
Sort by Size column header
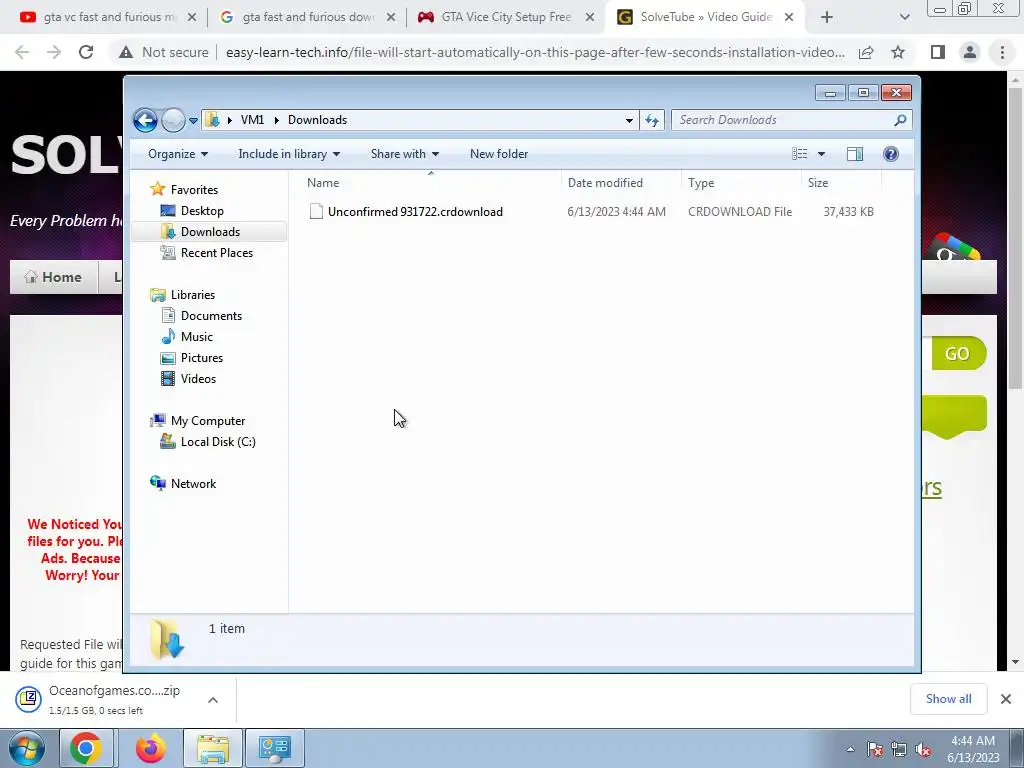[x=842, y=183]
